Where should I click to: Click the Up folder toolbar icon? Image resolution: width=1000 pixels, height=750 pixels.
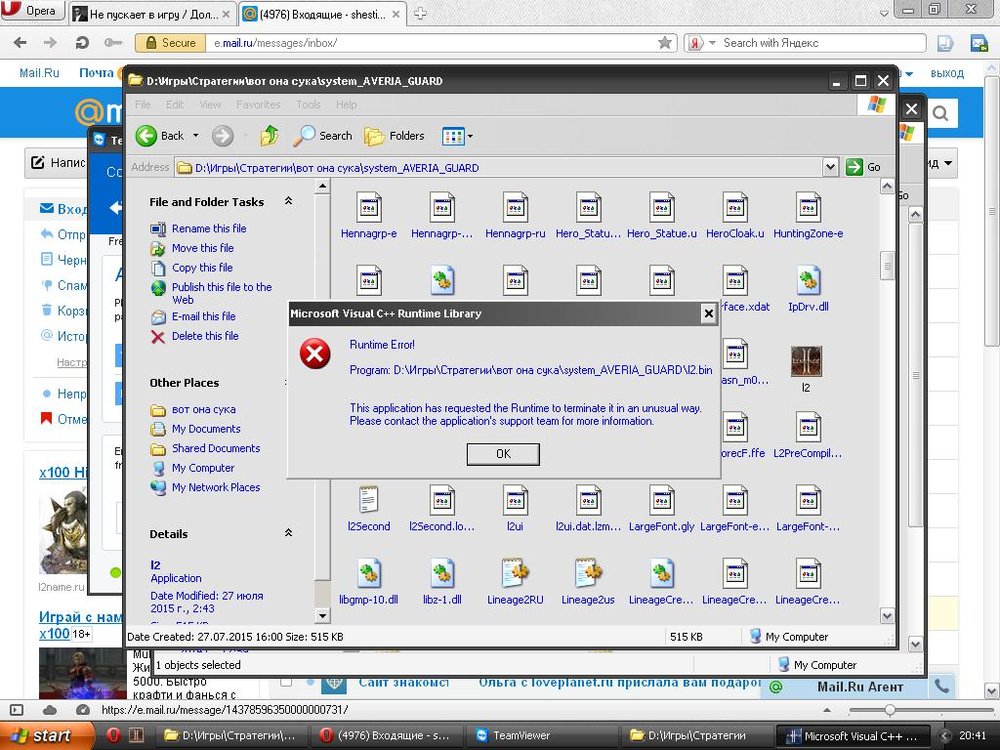[269, 136]
